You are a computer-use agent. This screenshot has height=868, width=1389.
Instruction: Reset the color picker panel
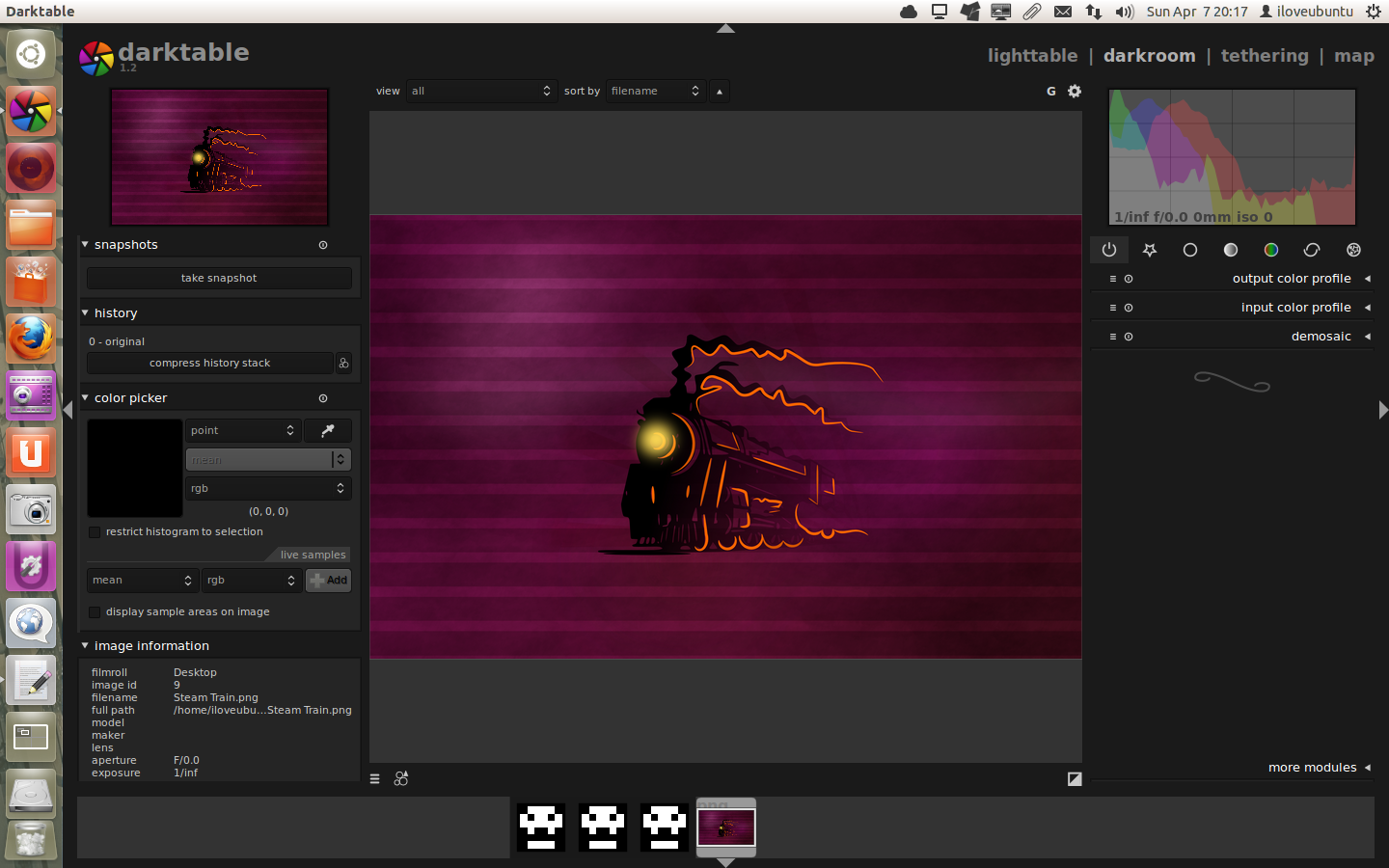[x=323, y=398]
